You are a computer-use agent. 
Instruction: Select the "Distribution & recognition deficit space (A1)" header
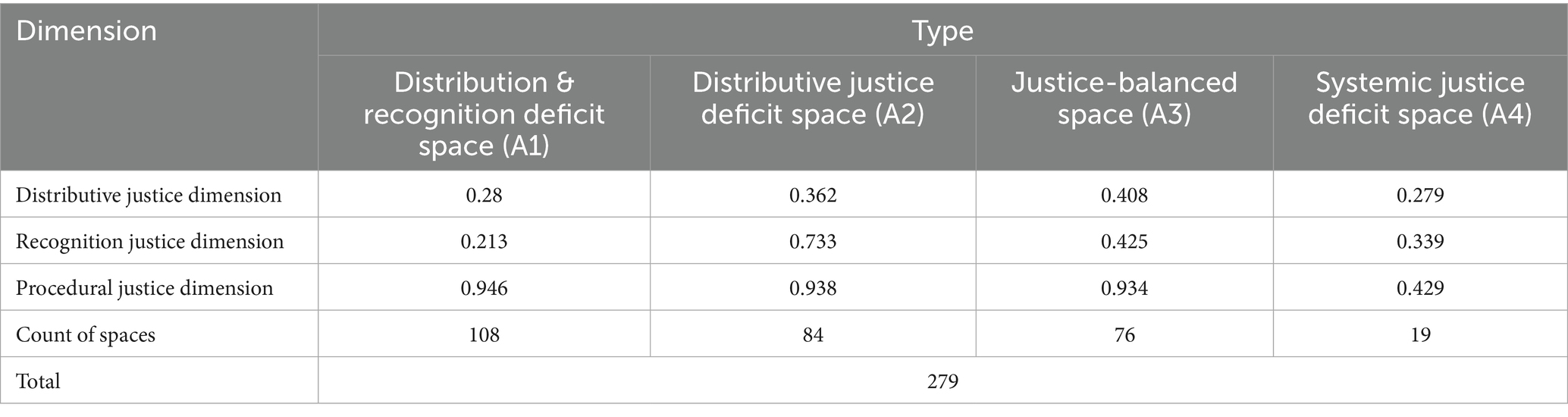tap(484, 114)
